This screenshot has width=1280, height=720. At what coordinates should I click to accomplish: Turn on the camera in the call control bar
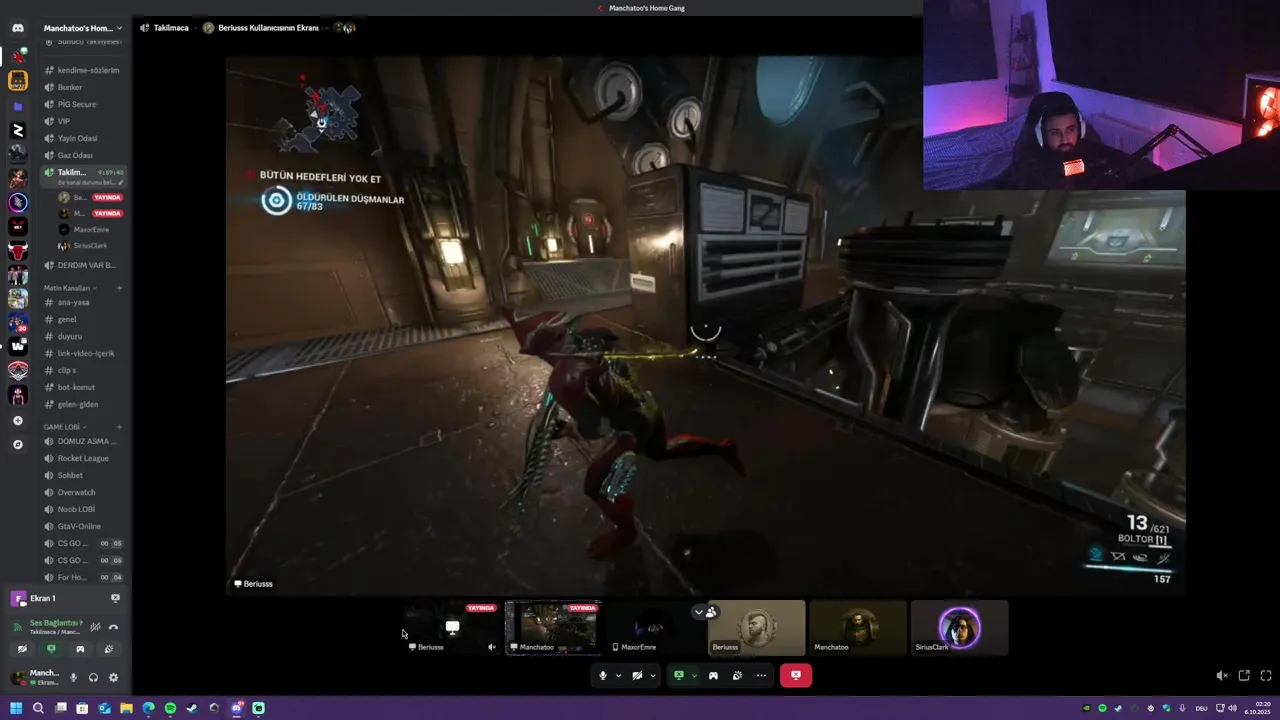point(637,675)
